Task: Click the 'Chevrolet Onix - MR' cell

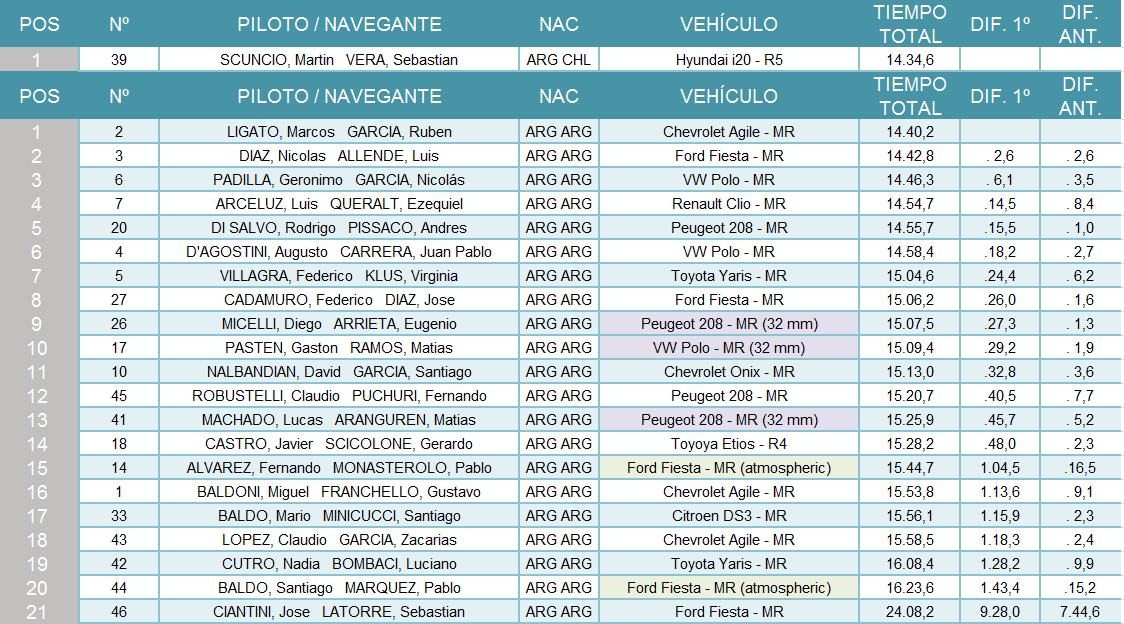Action: [728, 372]
